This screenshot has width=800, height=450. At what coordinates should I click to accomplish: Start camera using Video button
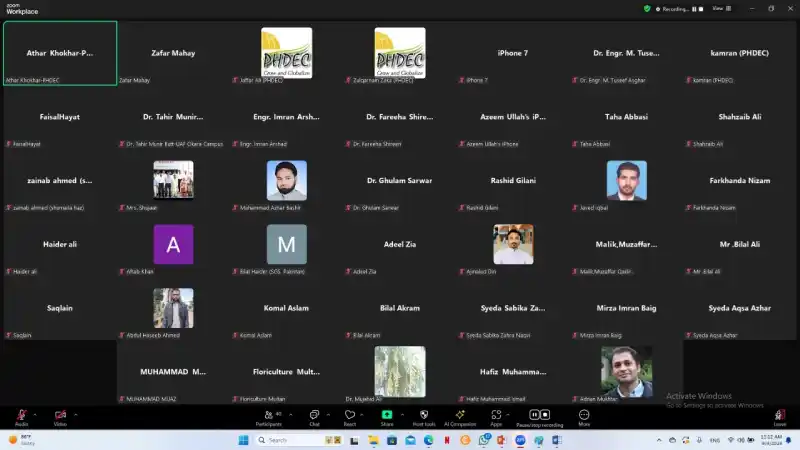click(60, 414)
